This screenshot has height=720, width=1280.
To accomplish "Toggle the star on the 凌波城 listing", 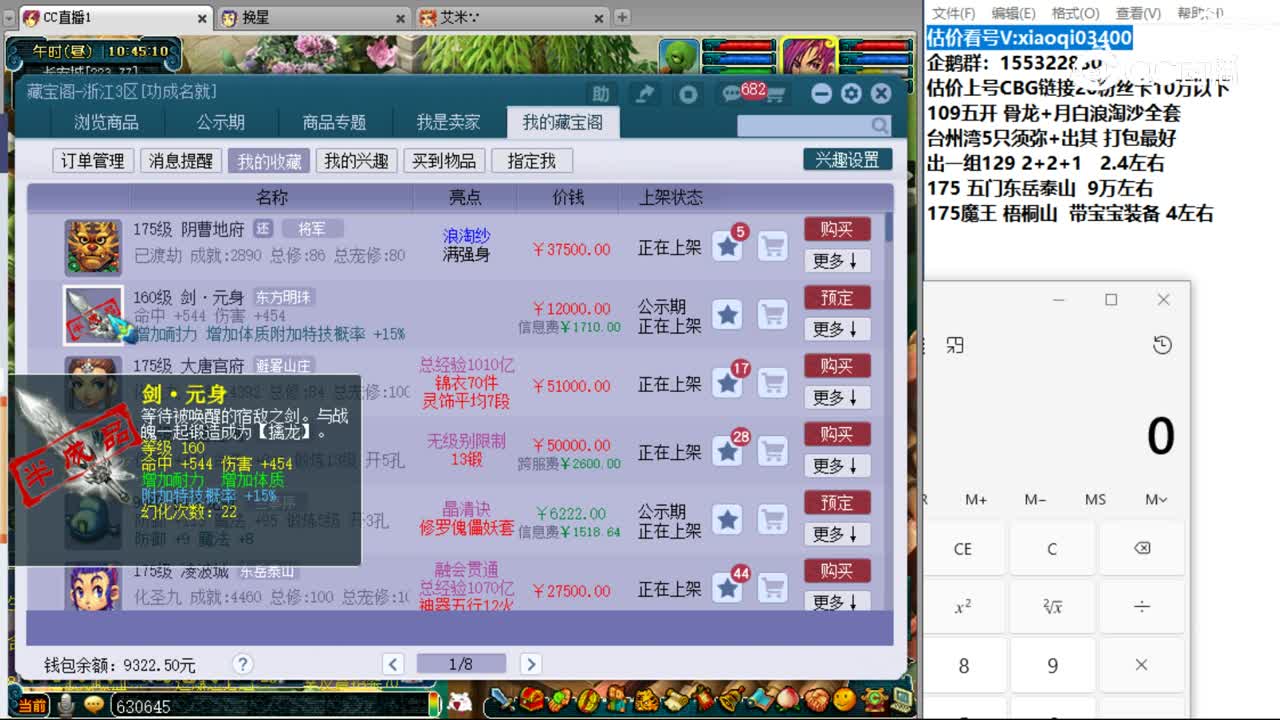I will tap(728, 588).
